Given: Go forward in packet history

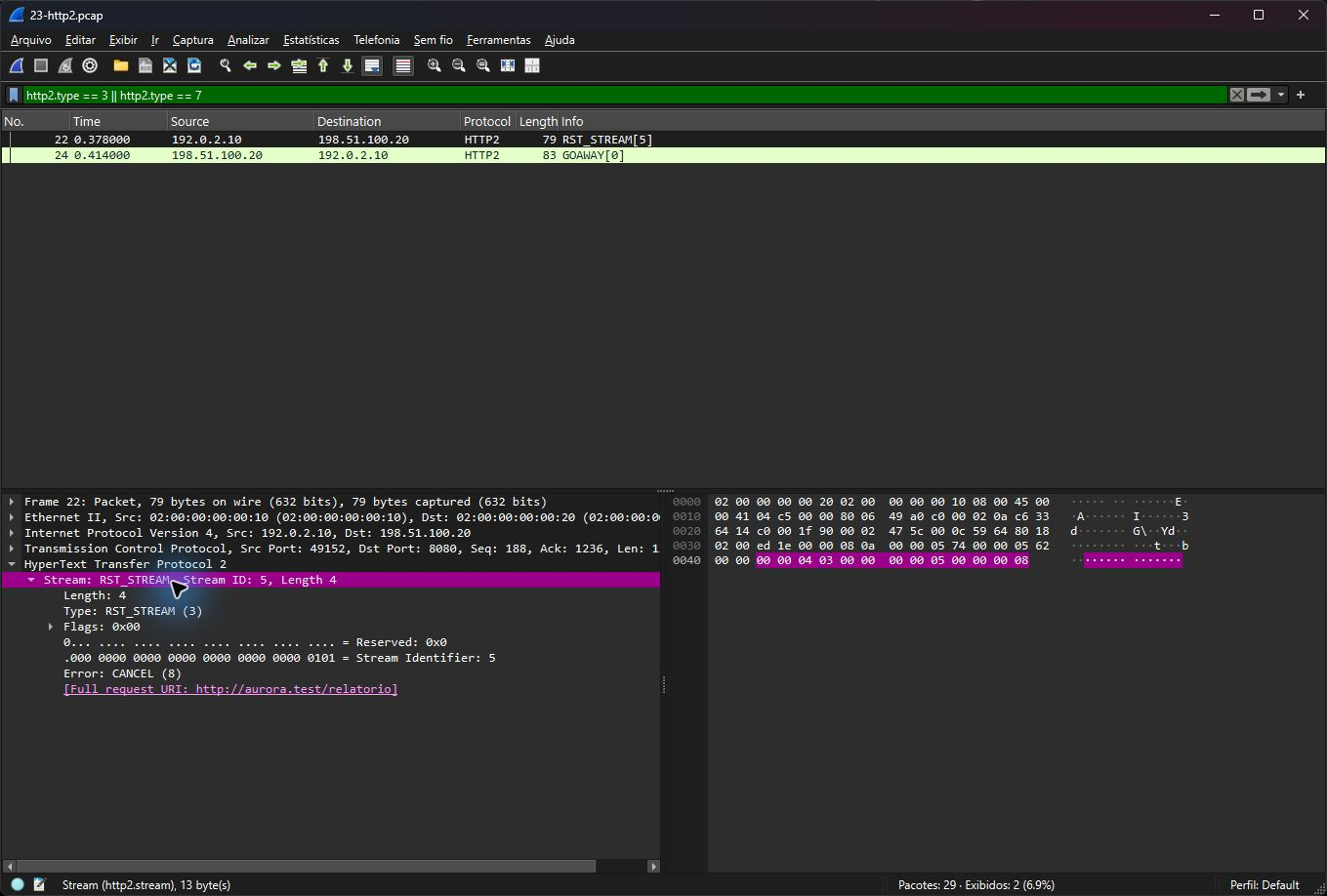Looking at the screenshot, I should pyautogui.click(x=274, y=65).
